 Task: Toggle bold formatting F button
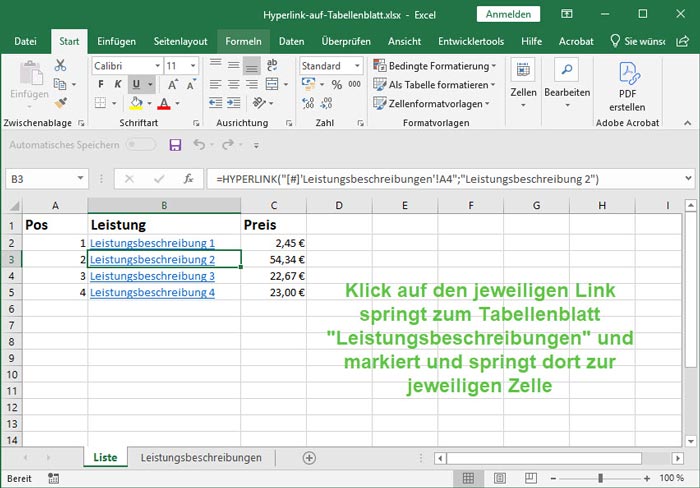click(101, 84)
